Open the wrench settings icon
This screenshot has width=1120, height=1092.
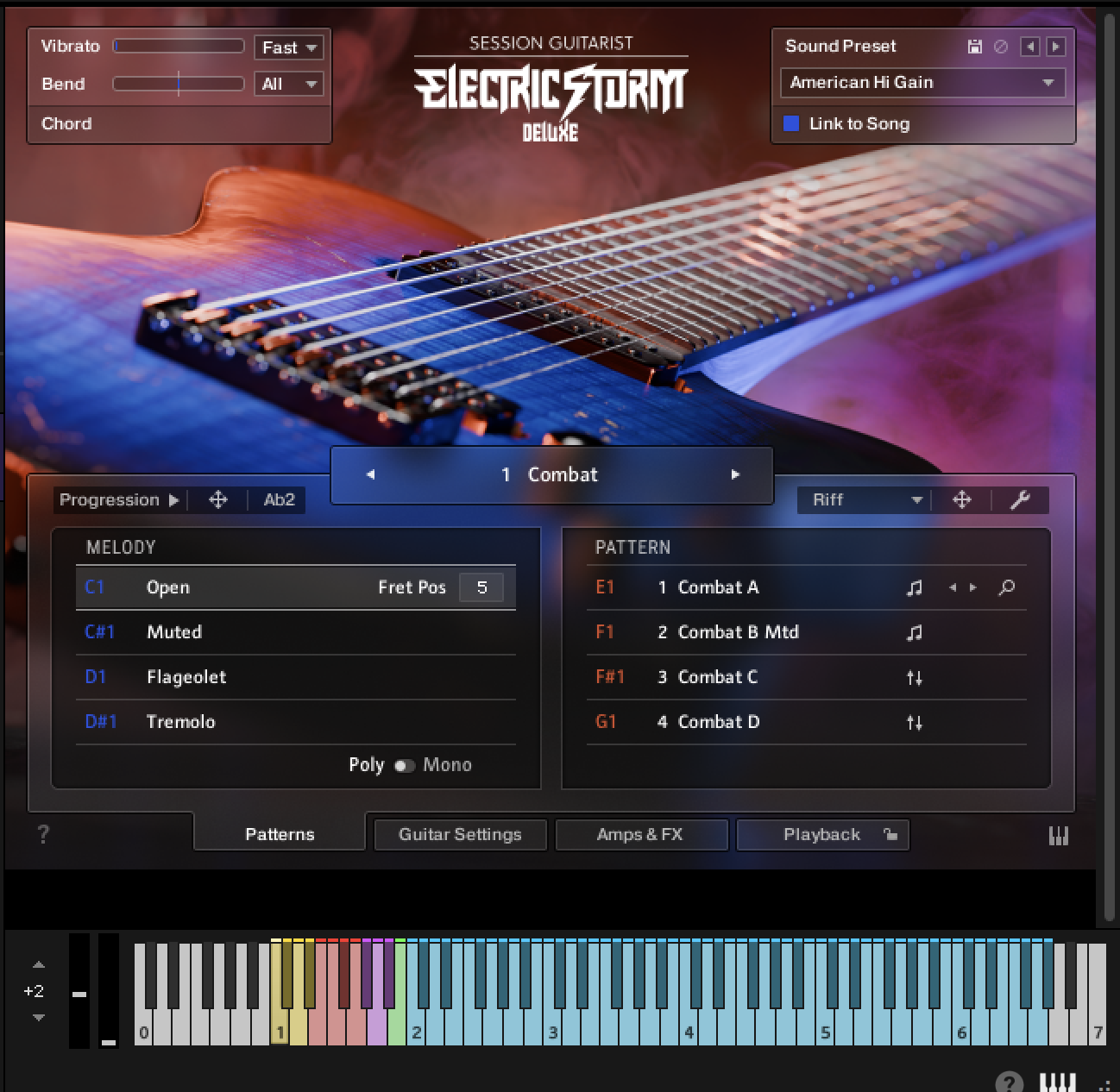point(1020,500)
